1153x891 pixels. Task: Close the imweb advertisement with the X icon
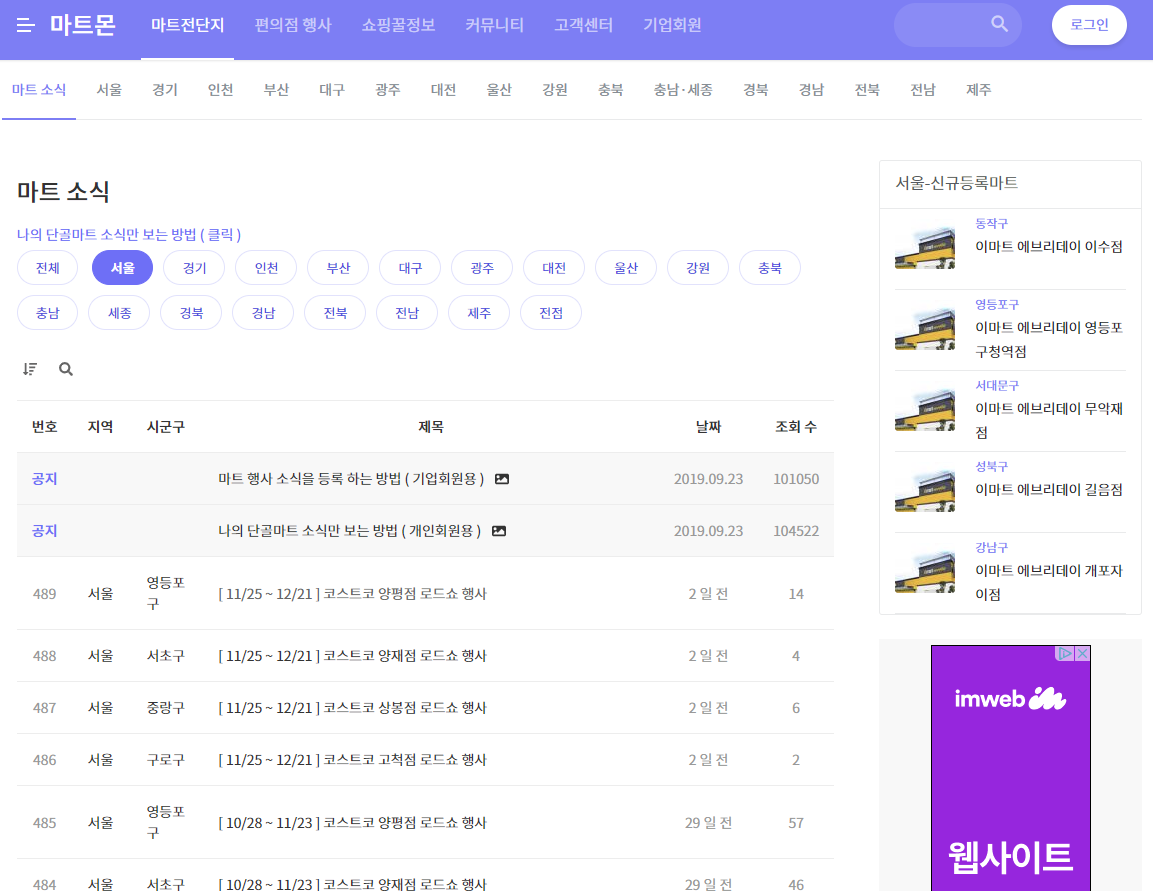pyautogui.click(x=1083, y=653)
